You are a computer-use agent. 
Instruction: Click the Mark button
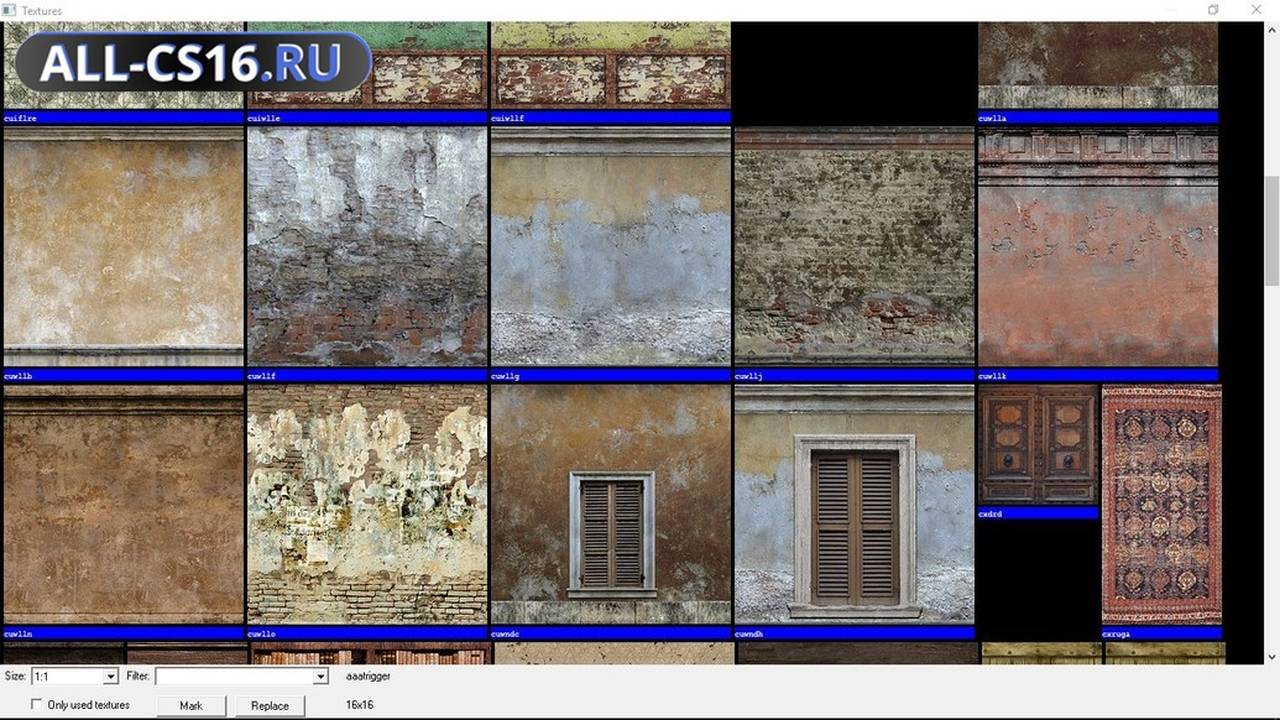point(191,706)
